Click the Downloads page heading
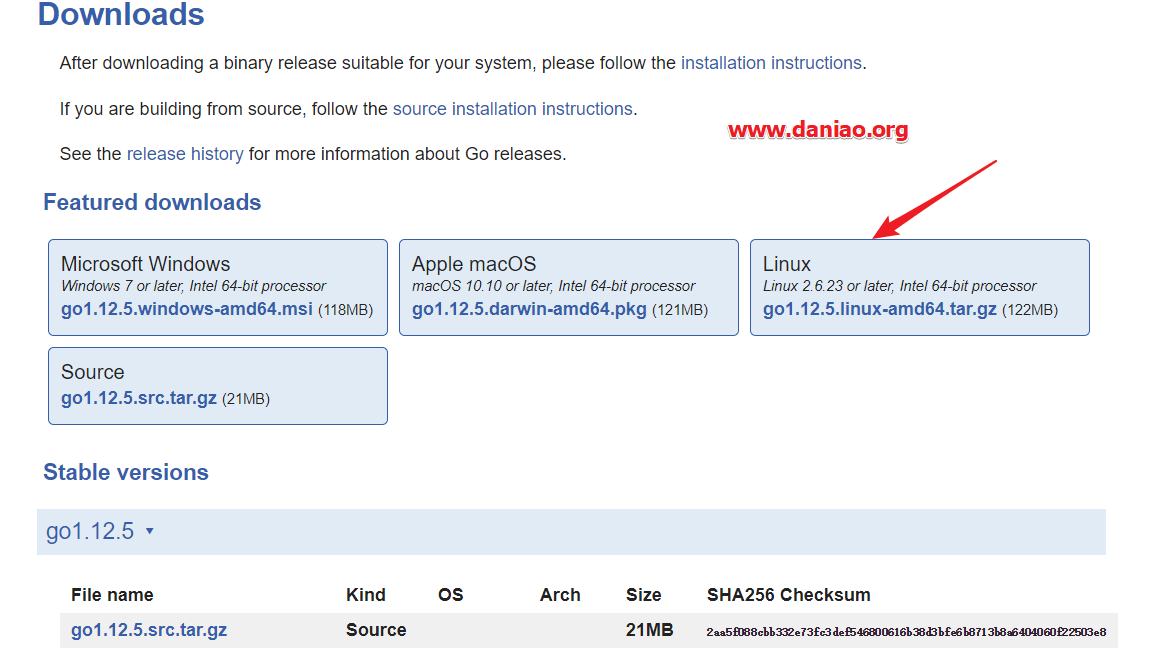This screenshot has width=1153, height=657. click(121, 15)
